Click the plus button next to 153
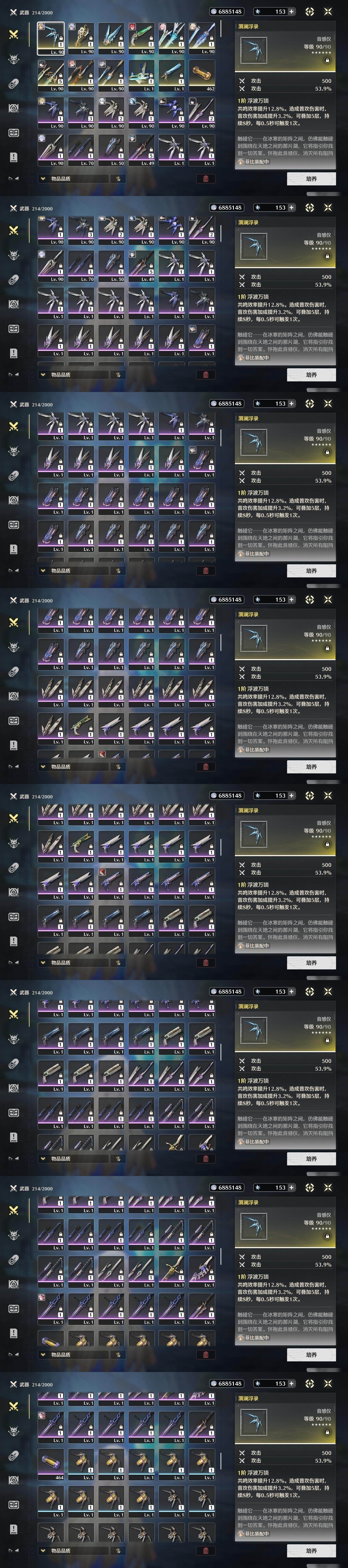The width and height of the screenshot is (348, 1568). 291,11
